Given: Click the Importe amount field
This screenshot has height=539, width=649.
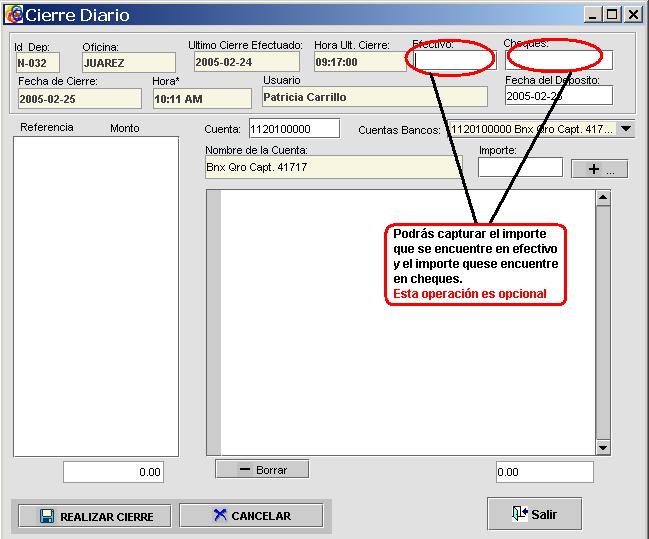Looking at the screenshot, I should pos(520,168).
